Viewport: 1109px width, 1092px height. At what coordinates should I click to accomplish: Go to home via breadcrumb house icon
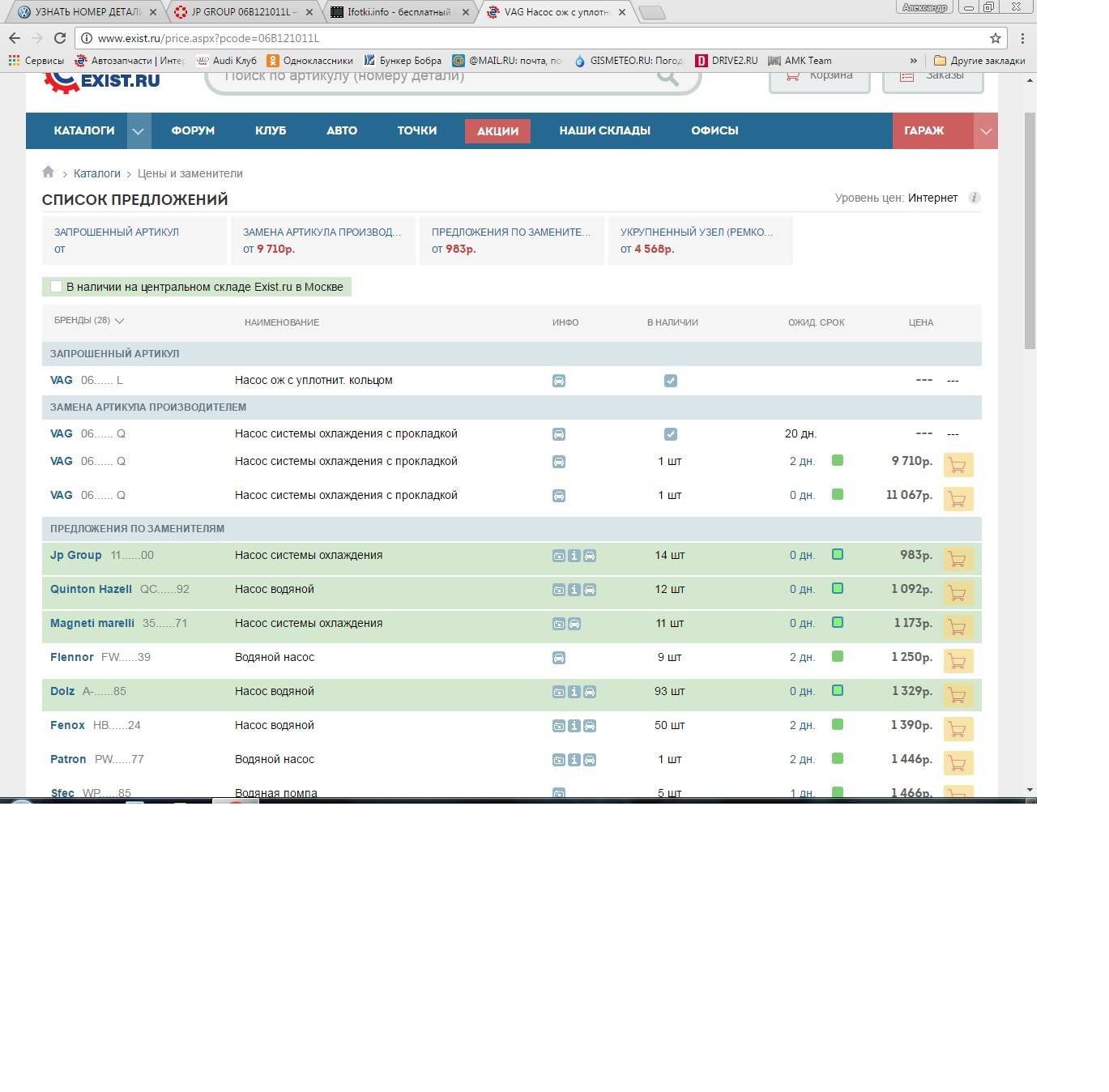point(49,172)
